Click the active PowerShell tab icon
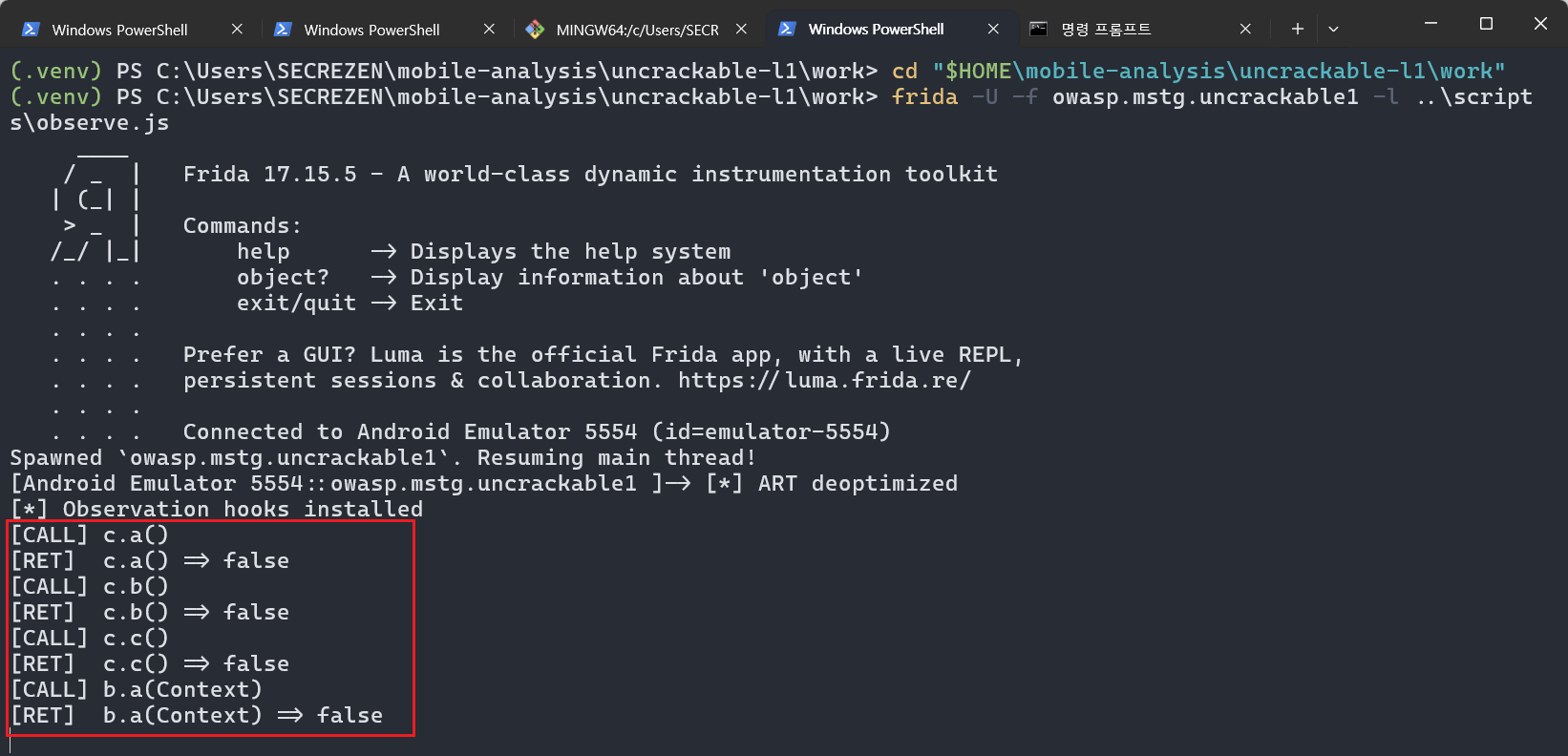The height and width of the screenshot is (756, 1568). (x=787, y=30)
